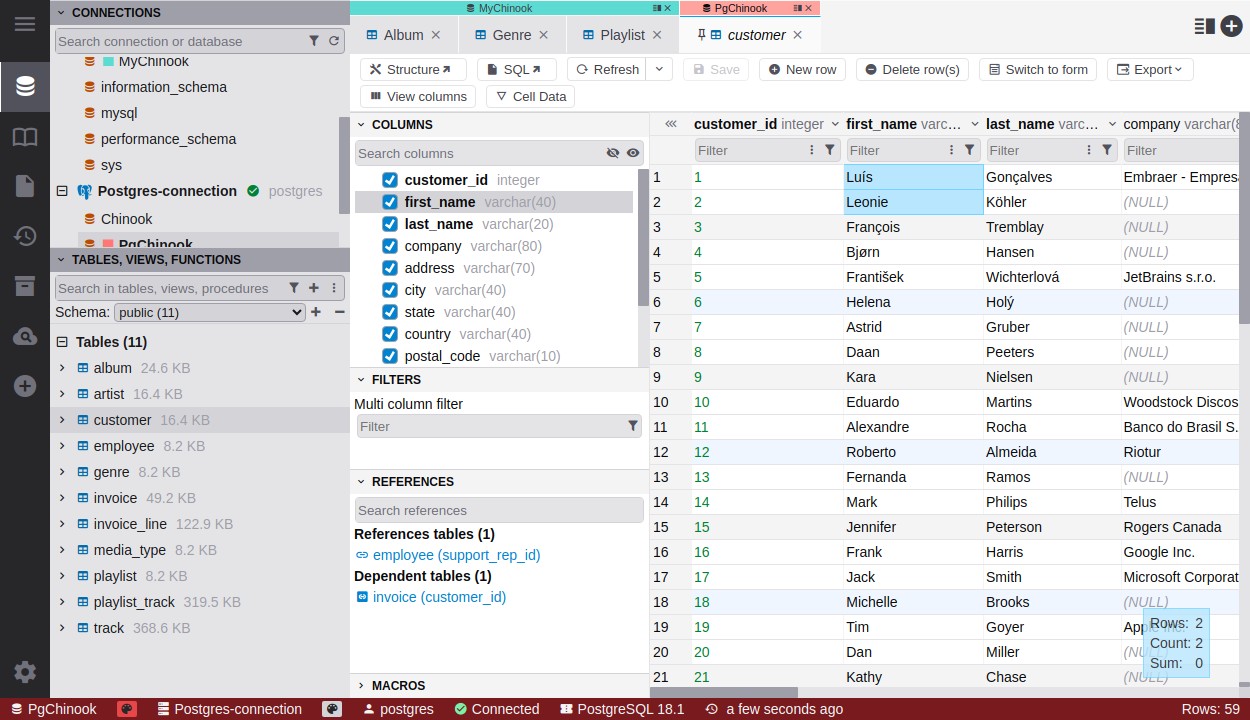Click the hide all columns icon
This screenshot has width=1250, height=720.
613,153
